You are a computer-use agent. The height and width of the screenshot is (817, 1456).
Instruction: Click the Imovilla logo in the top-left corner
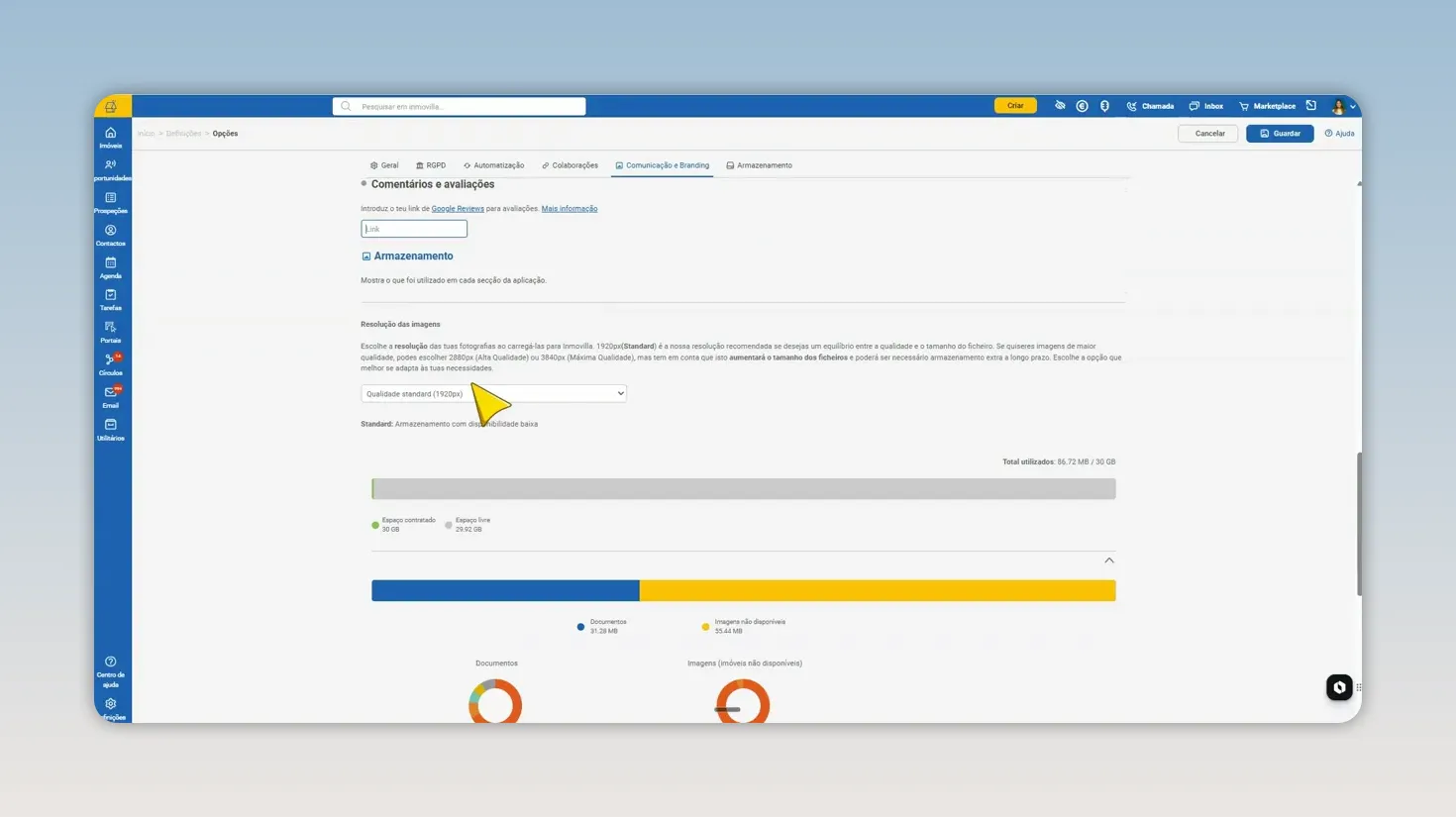[x=111, y=107]
